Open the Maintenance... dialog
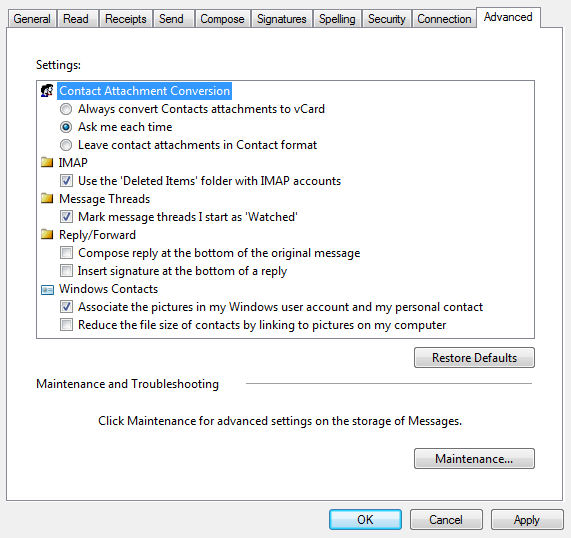This screenshot has width=571, height=538. click(474, 459)
